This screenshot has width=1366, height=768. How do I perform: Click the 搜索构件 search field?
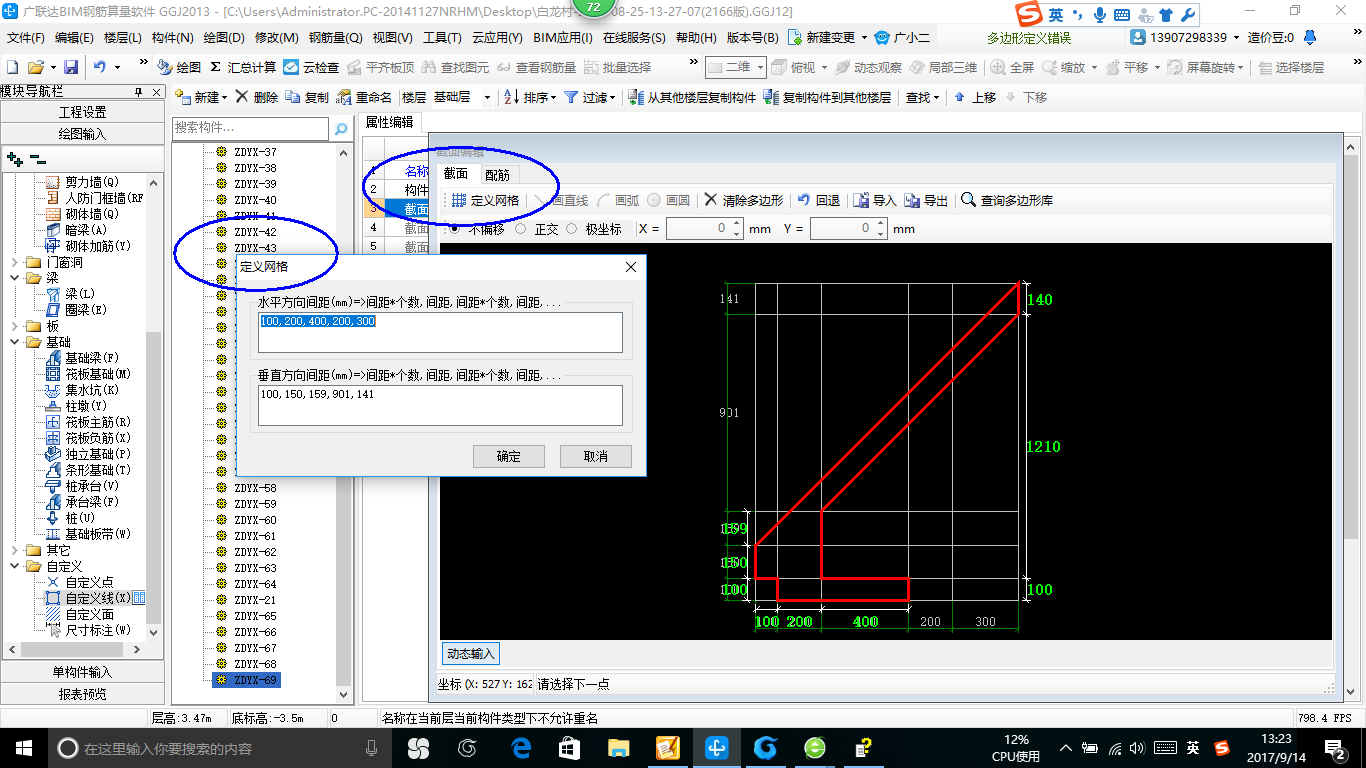(250, 128)
